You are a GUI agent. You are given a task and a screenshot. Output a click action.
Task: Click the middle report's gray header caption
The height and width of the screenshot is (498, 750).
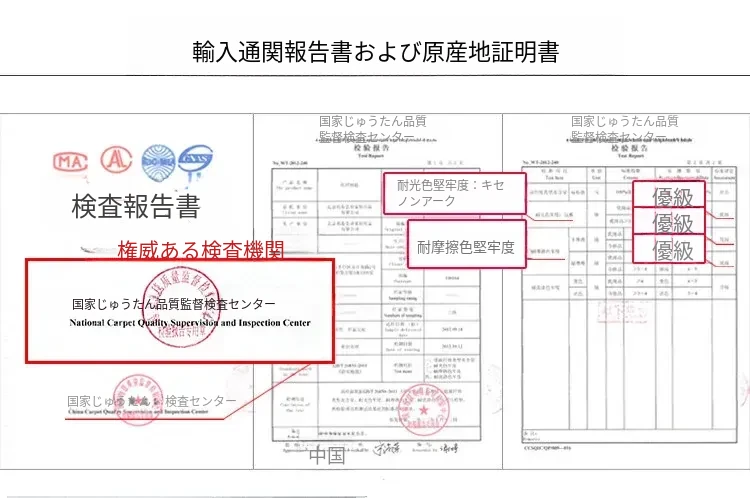(372, 129)
